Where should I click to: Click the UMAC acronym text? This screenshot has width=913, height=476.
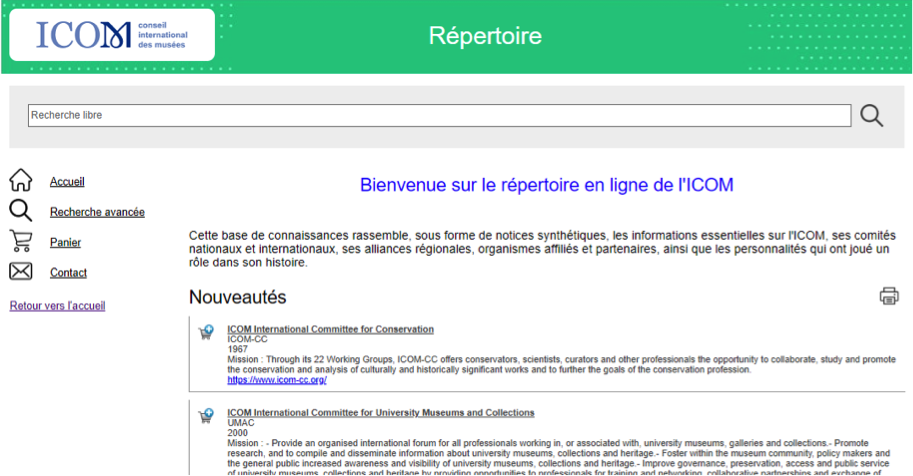click(240, 422)
